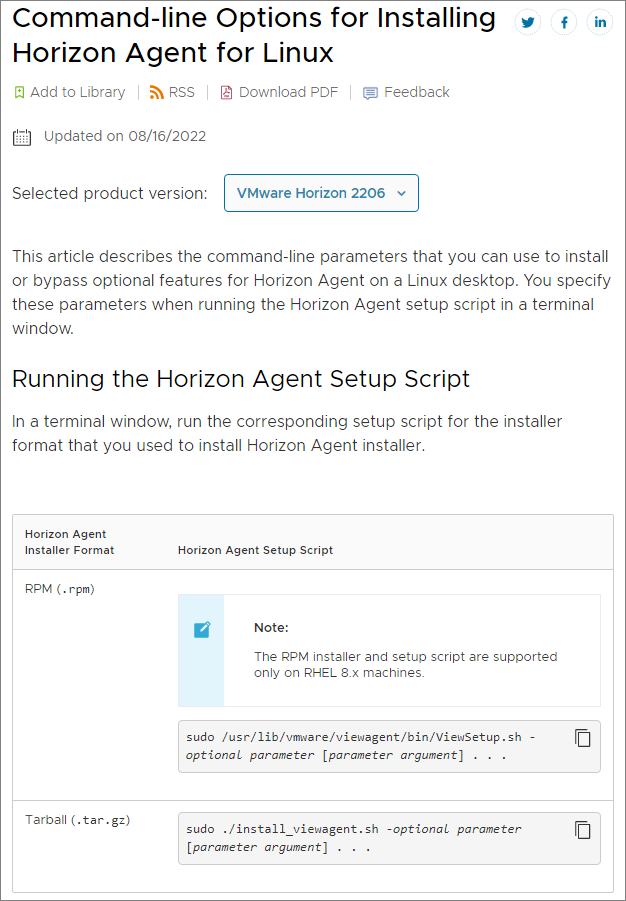Screen dimensions: 626x901
Task: Click the red PDF file icon
Action: coord(226,92)
